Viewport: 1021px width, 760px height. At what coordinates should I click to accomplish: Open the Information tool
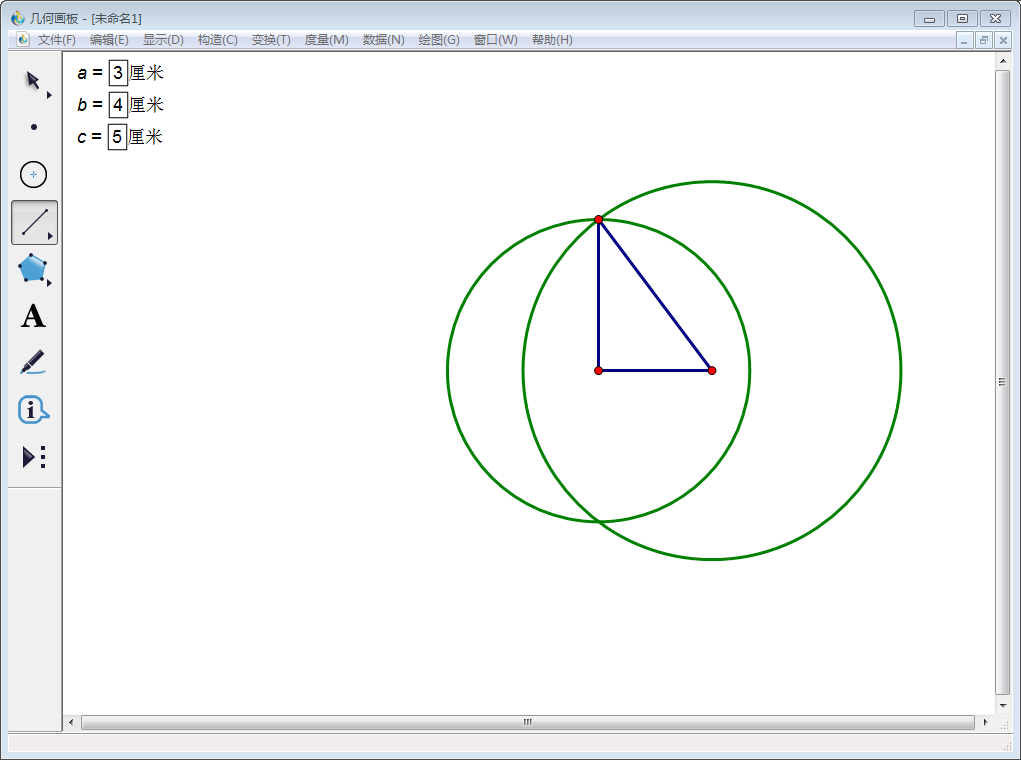(33, 410)
